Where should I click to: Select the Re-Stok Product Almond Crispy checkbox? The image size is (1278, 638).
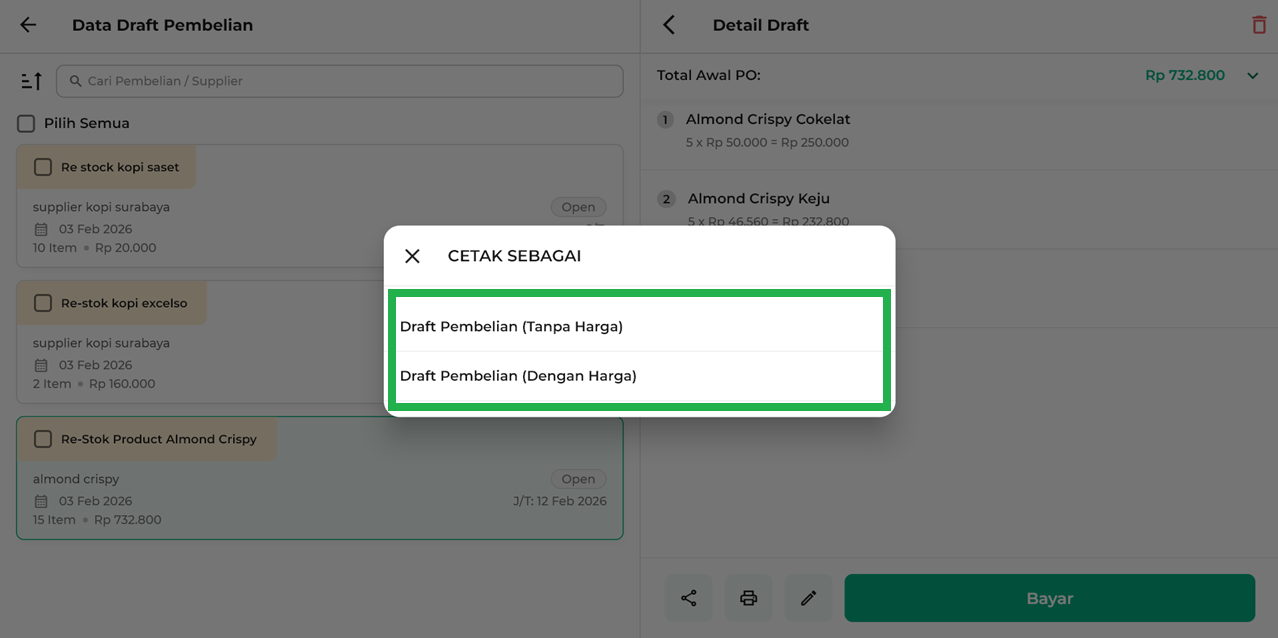pyautogui.click(x=43, y=439)
